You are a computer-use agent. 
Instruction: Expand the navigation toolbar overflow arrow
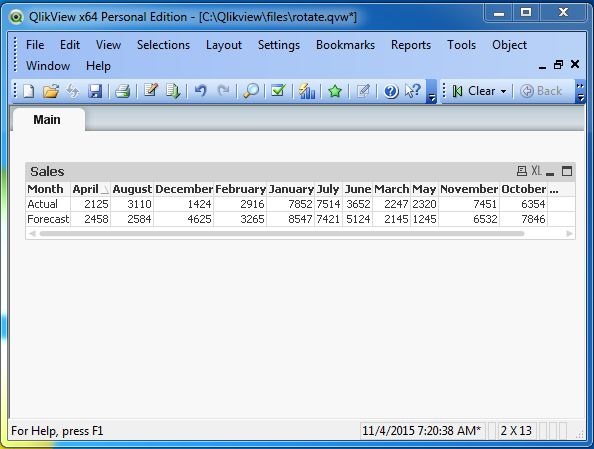pos(580,91)
